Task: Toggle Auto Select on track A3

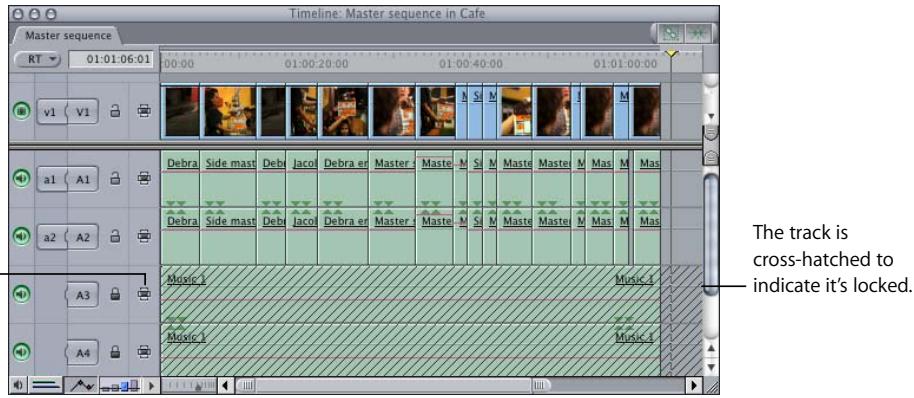Action: [x=144, y=294]
